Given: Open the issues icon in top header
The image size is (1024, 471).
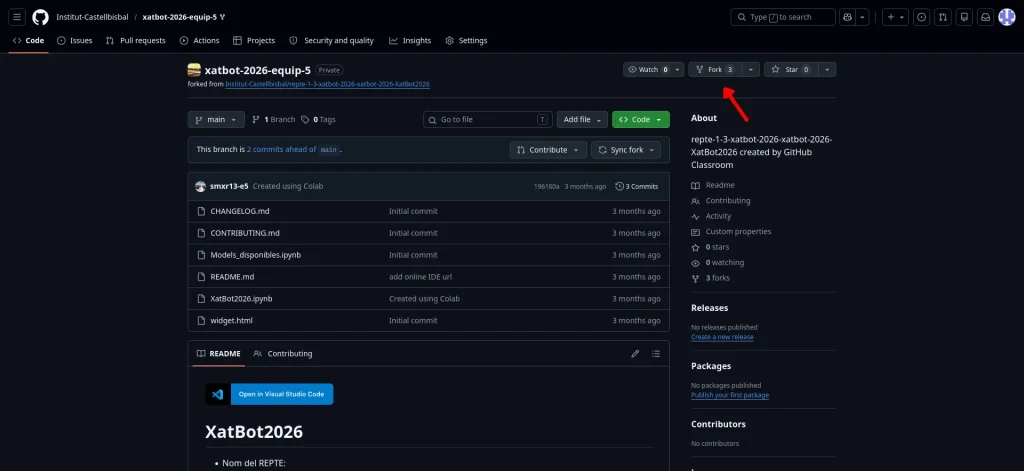Looking at the screenshot, I should tap(921, 17).
